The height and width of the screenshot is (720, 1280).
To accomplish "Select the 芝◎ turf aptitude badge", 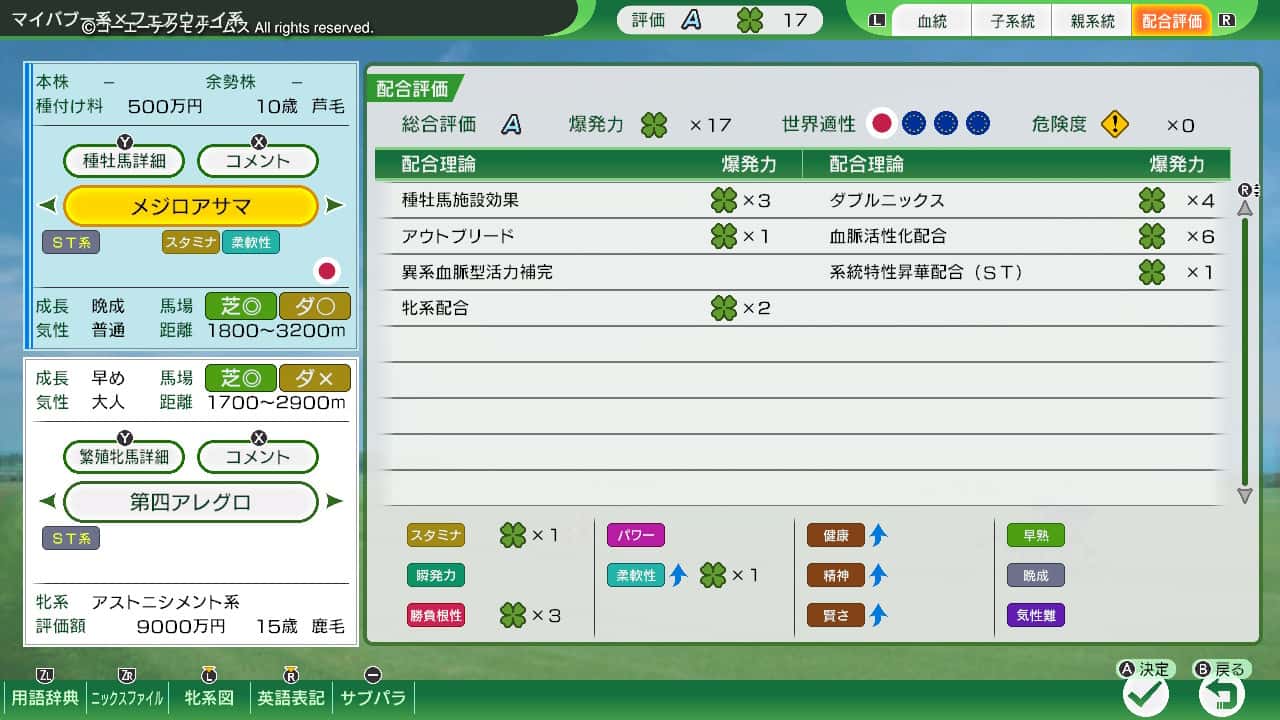I will (x=240, y=307).
